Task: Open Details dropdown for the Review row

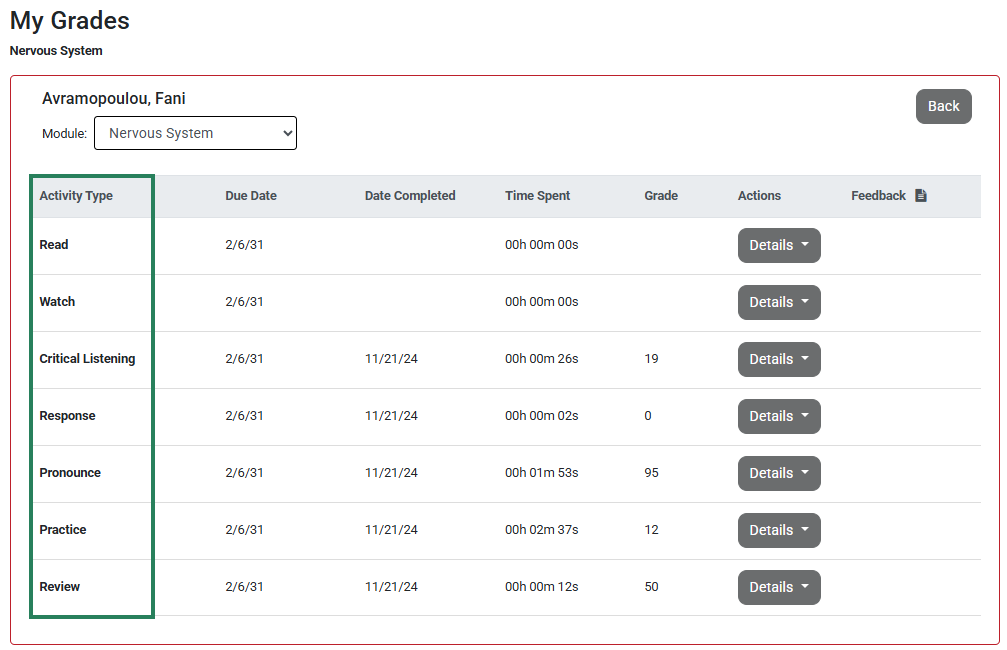Action: 778,587
